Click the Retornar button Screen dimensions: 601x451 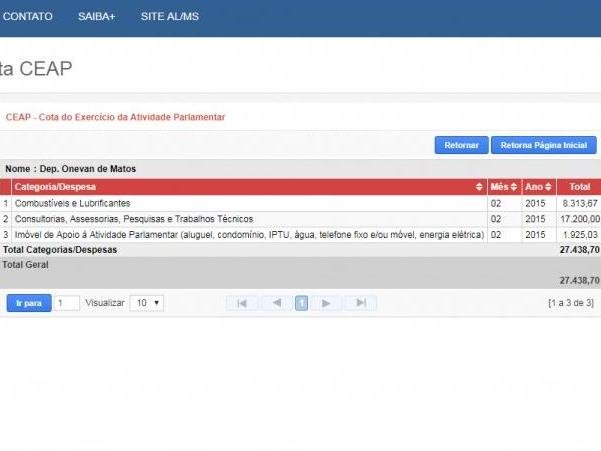coord(461,145)
